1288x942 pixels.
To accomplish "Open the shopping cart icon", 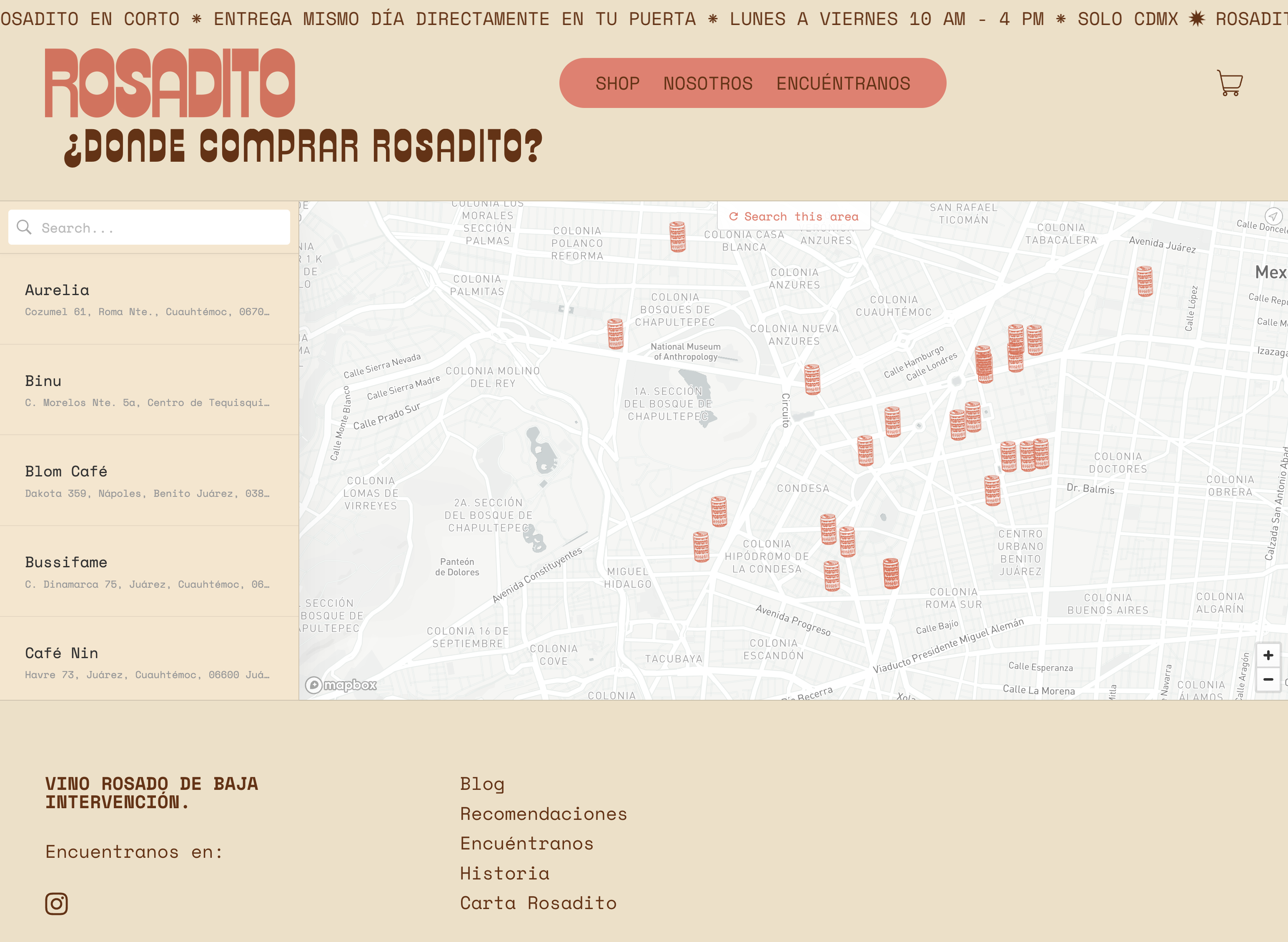I will tap(1229, 83).
